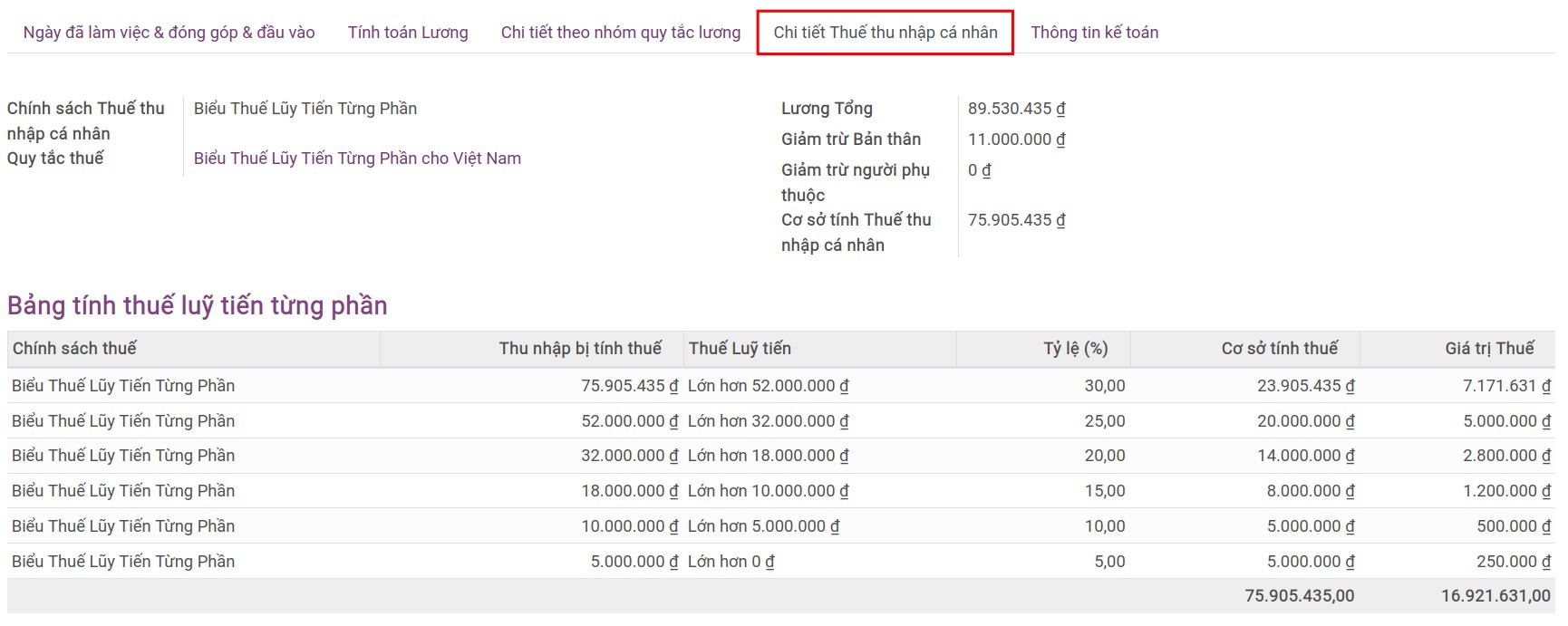
Task: Click the rate cell 25,00
Action: [1105, 421]
